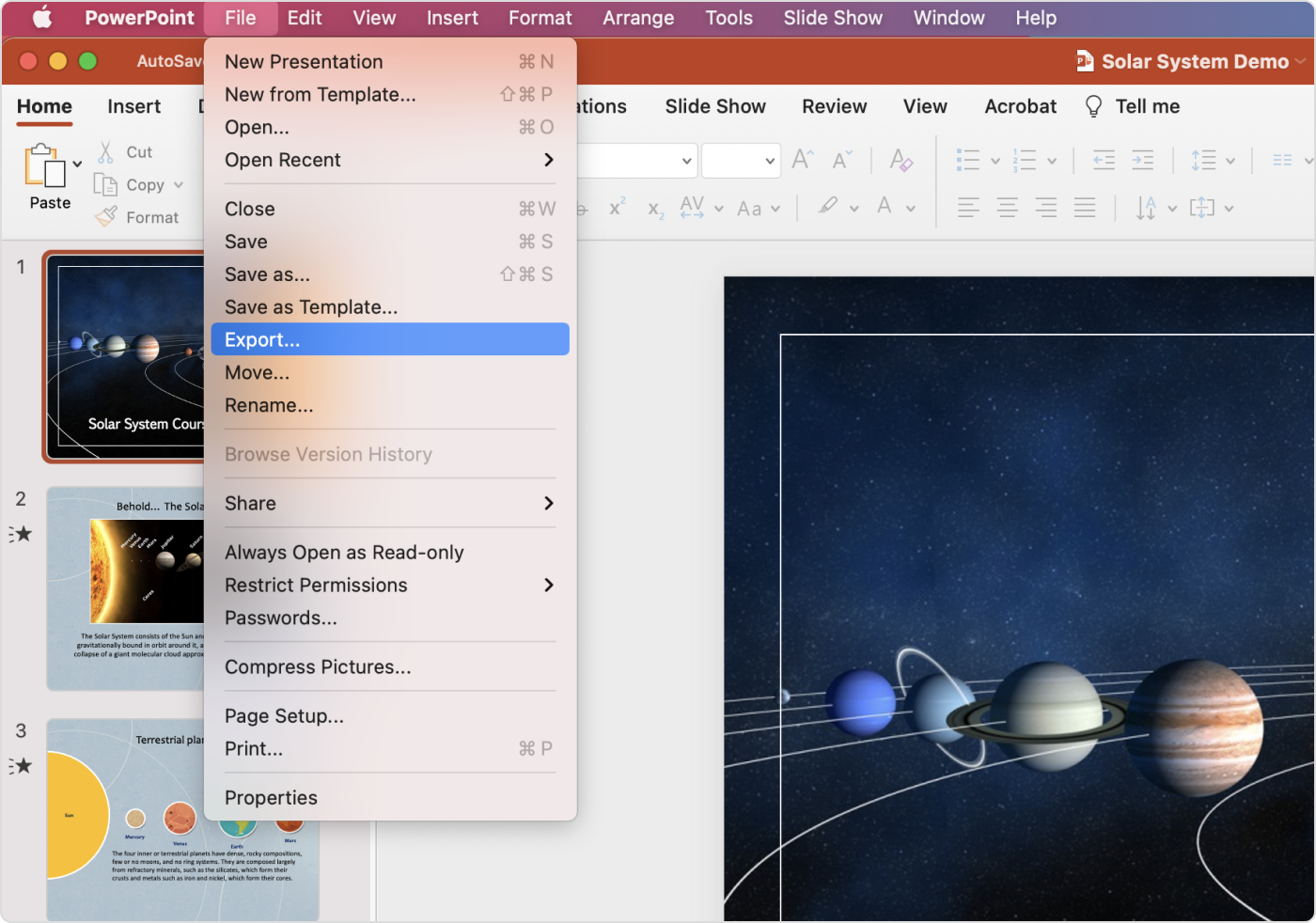The image size is (1316, 923).
Task: Open the Tools menu in menu bar
Action: (x=729, y=18)
